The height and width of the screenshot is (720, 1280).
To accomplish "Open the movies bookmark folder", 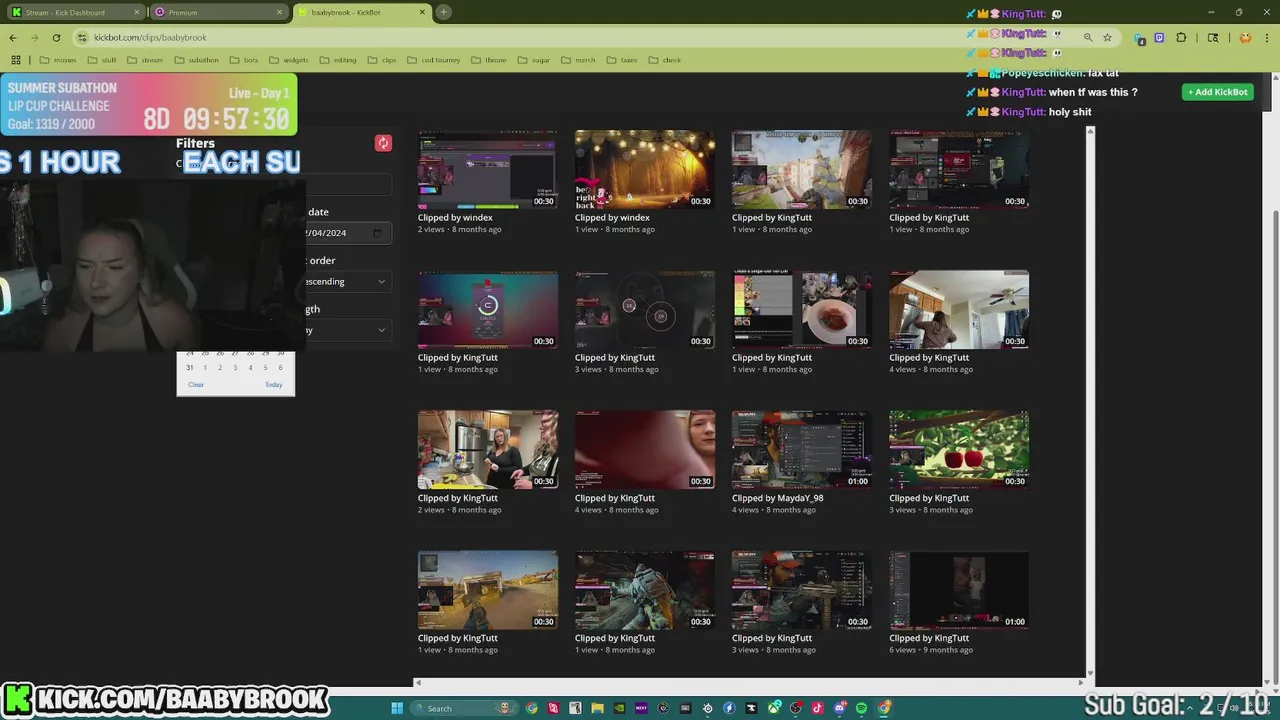I will [58, 60].
